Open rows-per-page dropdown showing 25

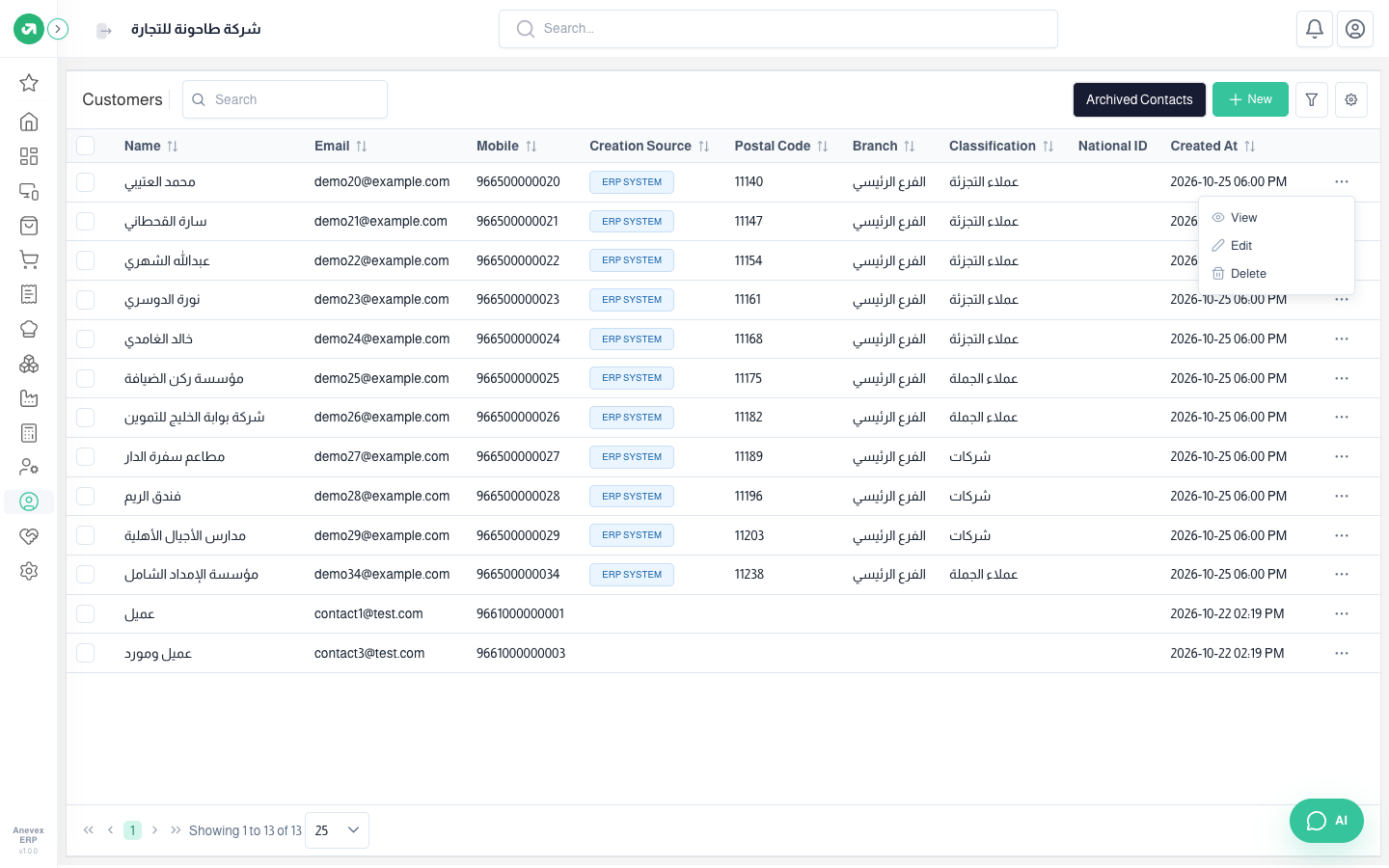pos(337,830)
